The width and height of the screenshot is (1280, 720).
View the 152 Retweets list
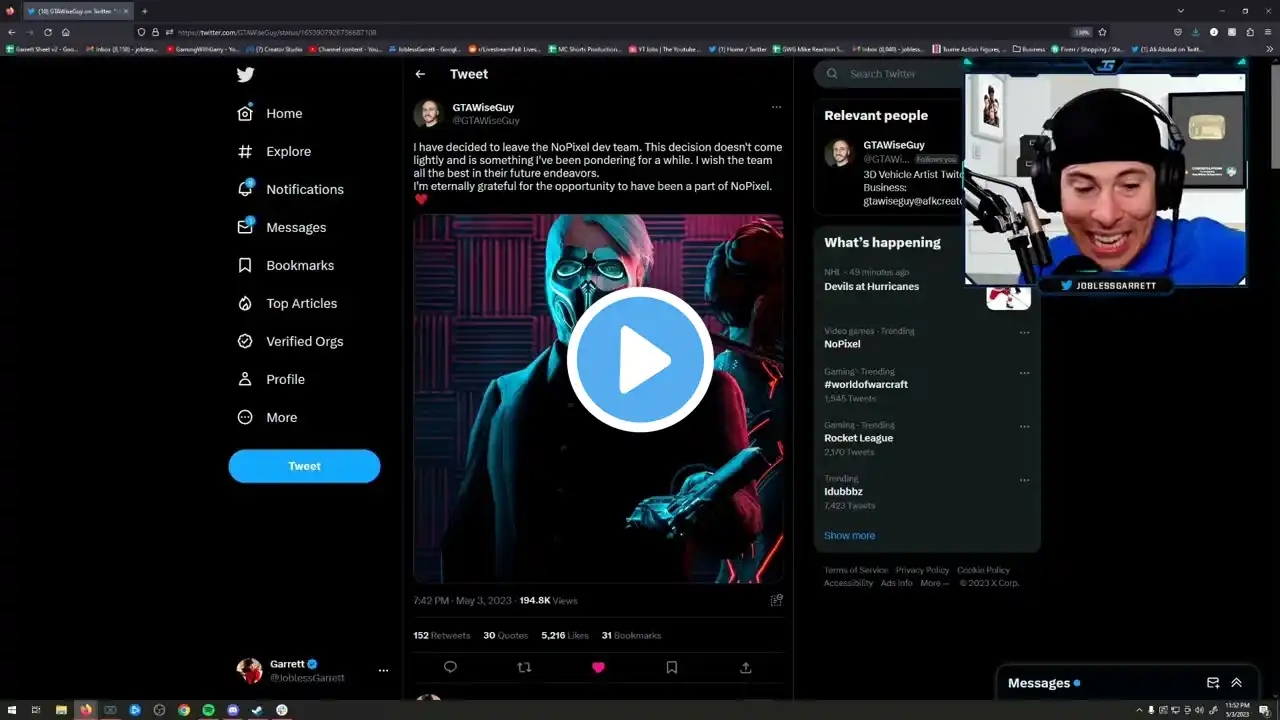441,635
